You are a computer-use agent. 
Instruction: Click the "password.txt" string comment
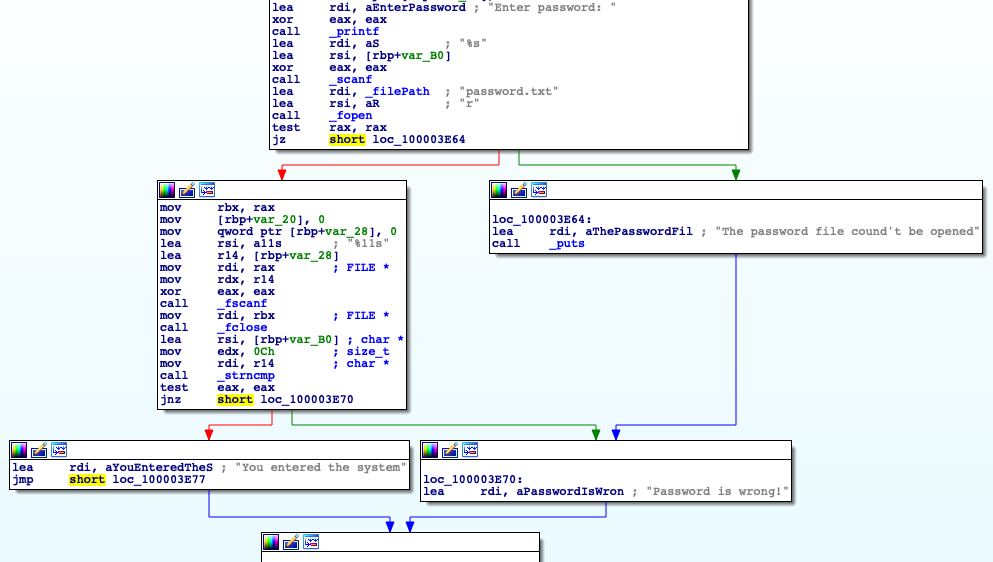coord(509,92)
